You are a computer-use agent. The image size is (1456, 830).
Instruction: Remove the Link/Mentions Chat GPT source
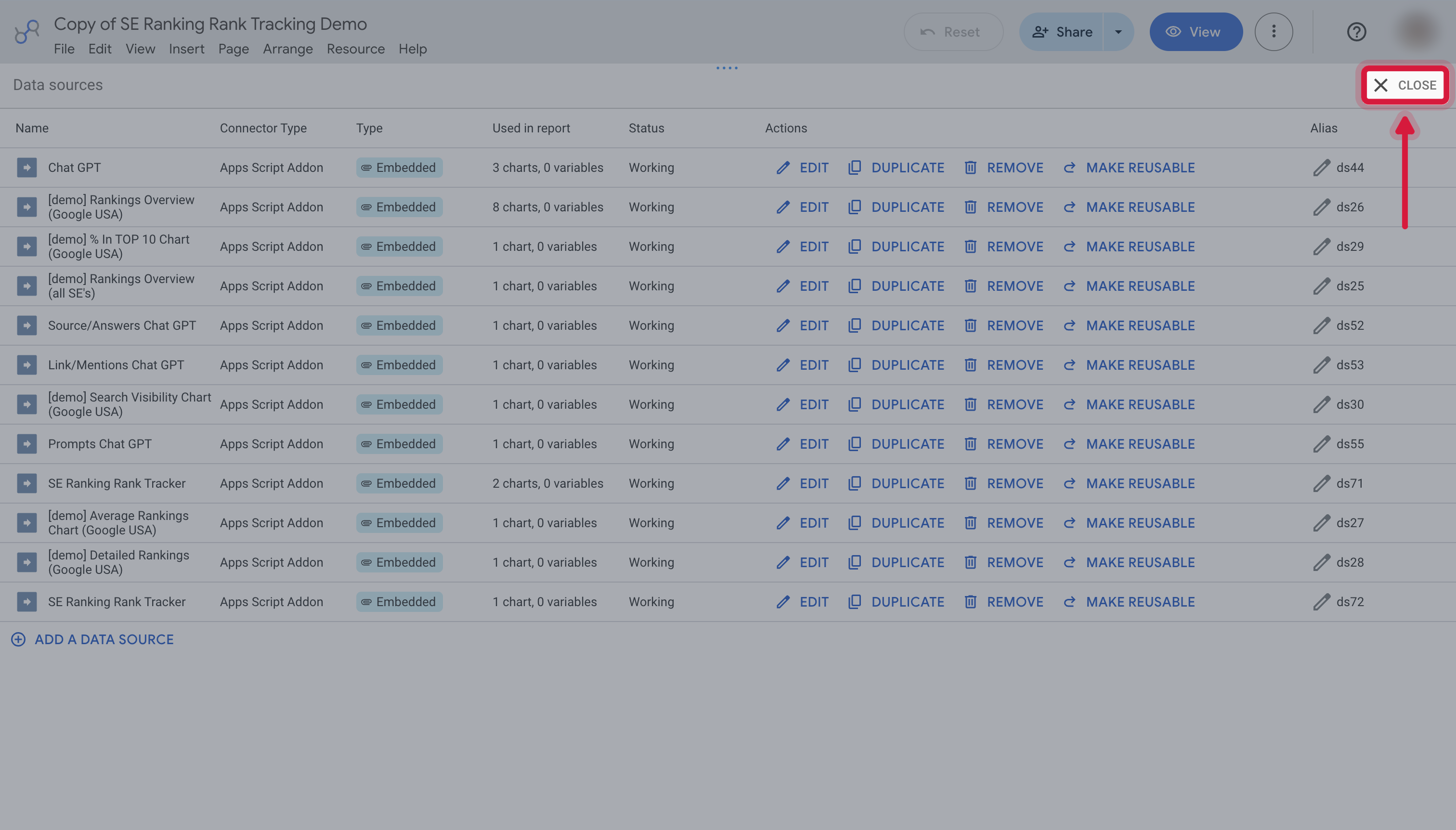click(x=1003, y=365)
